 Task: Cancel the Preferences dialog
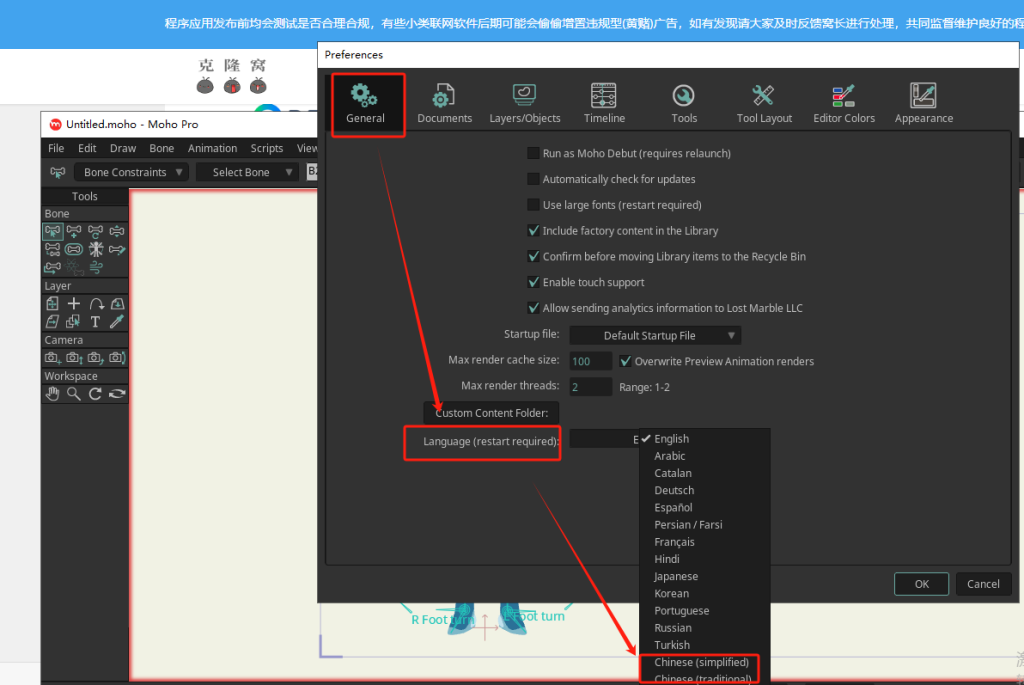click(x=983, y=584)
